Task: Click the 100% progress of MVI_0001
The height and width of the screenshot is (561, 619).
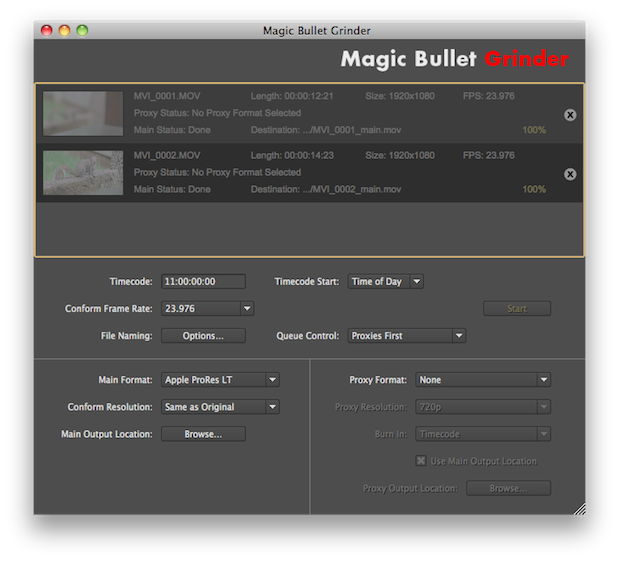Action: pos(534,130)
